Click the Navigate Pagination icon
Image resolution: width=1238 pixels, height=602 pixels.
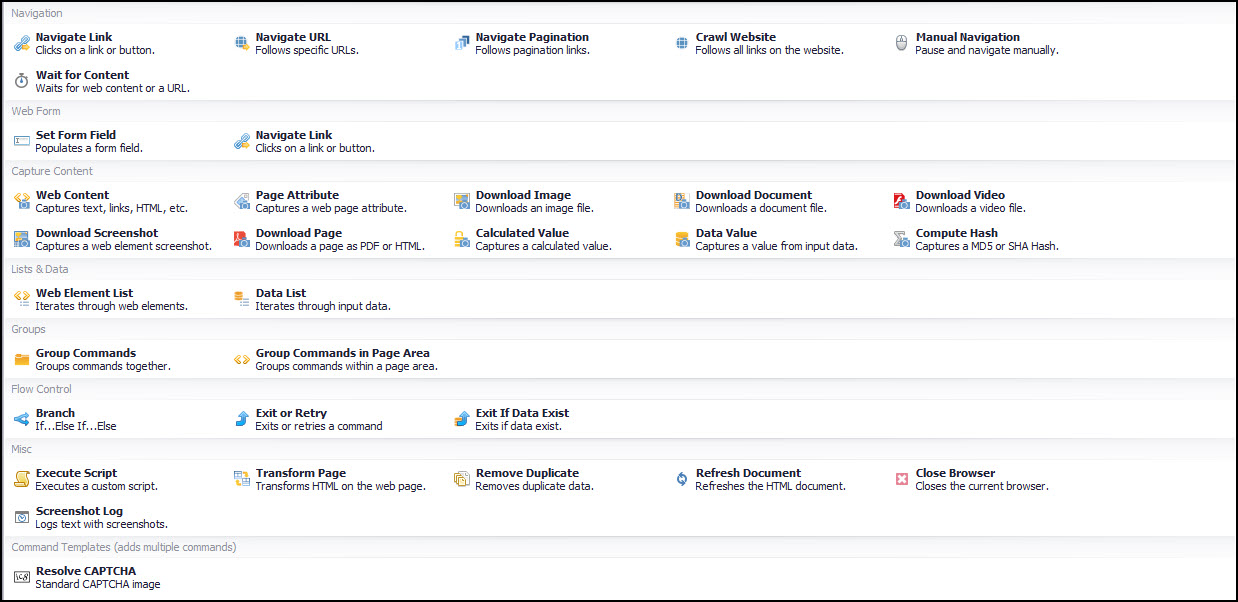tap(461, 43)
